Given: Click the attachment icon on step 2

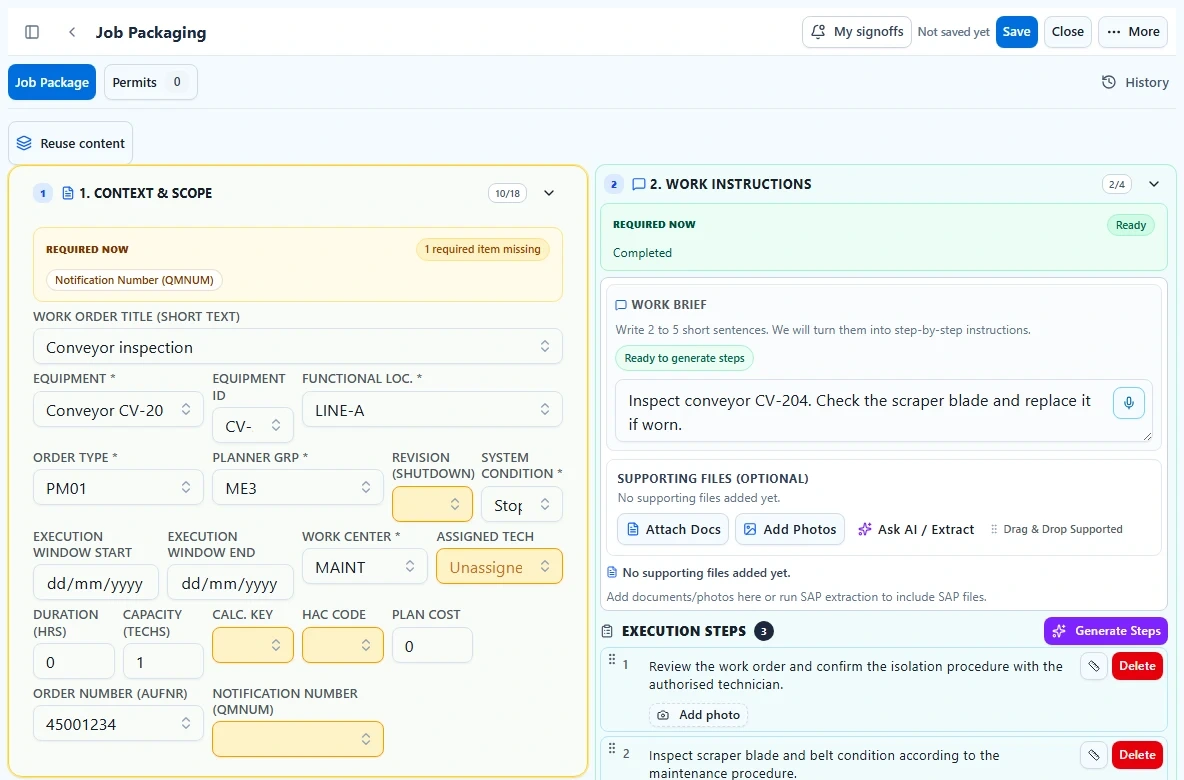Looking at the screenshot, I should [x=1093, y=755].
